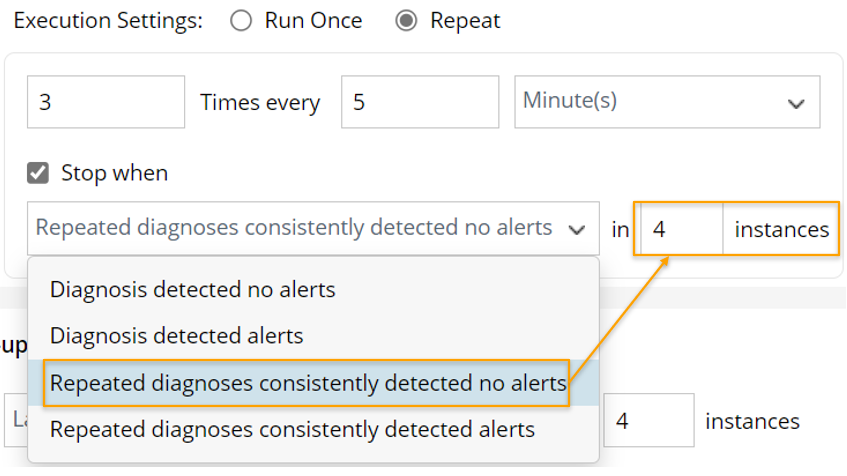
Task: Click the "instances" label in the highlighted box
Action: (x=781, y=230)
